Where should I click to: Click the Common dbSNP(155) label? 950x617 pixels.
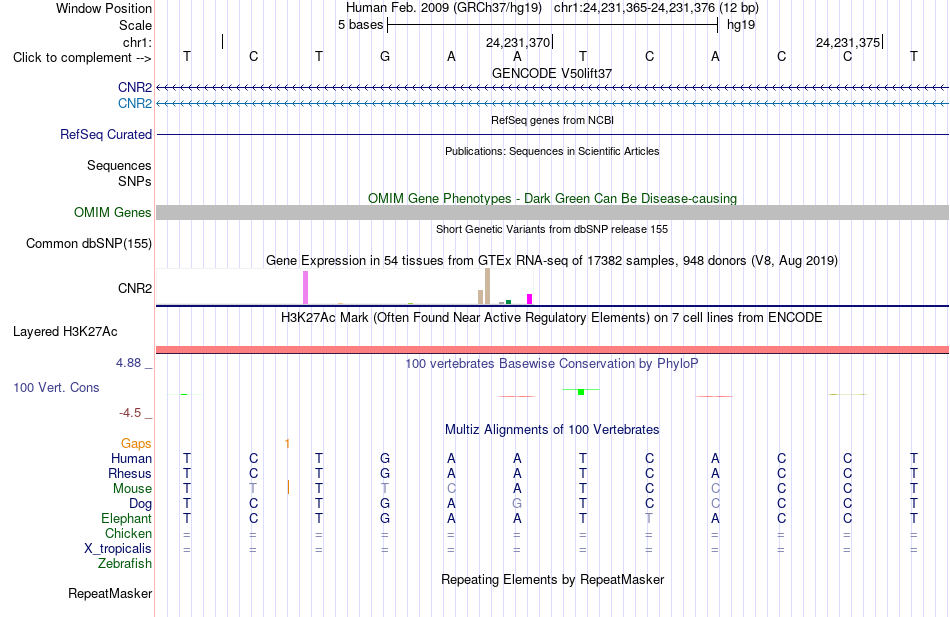click(x=88, y=244)
